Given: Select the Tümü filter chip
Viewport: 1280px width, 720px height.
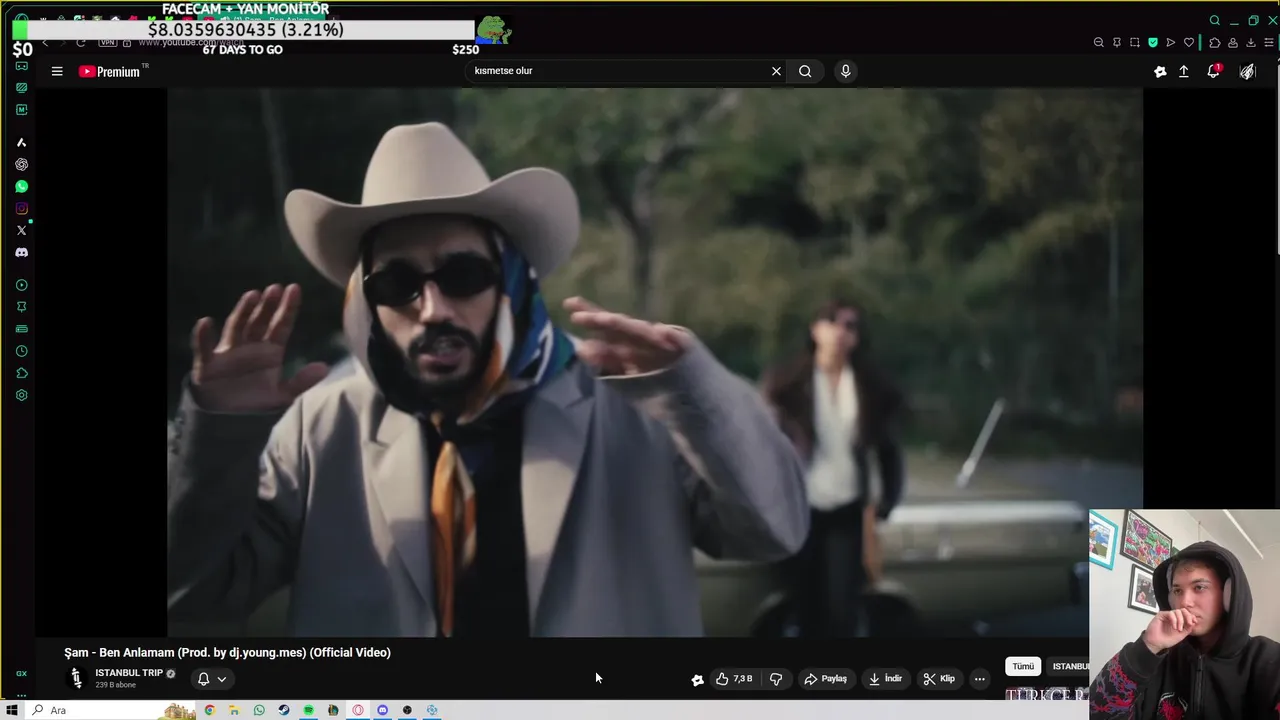Looking at the screenshot, I should coord(1023,666).
